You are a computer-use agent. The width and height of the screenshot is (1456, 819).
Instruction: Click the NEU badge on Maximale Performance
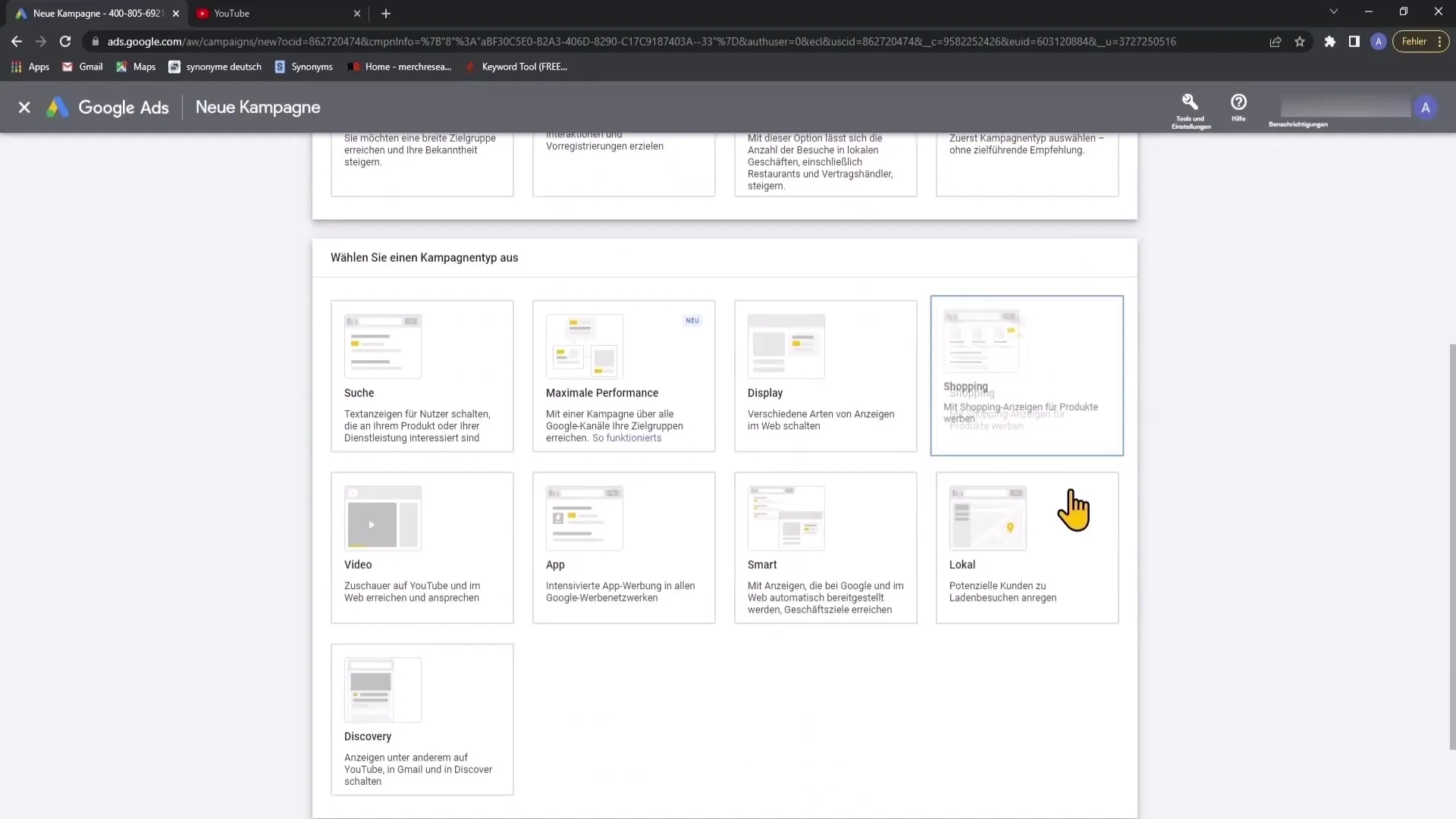pyautogui.click(x=692, y=321)
